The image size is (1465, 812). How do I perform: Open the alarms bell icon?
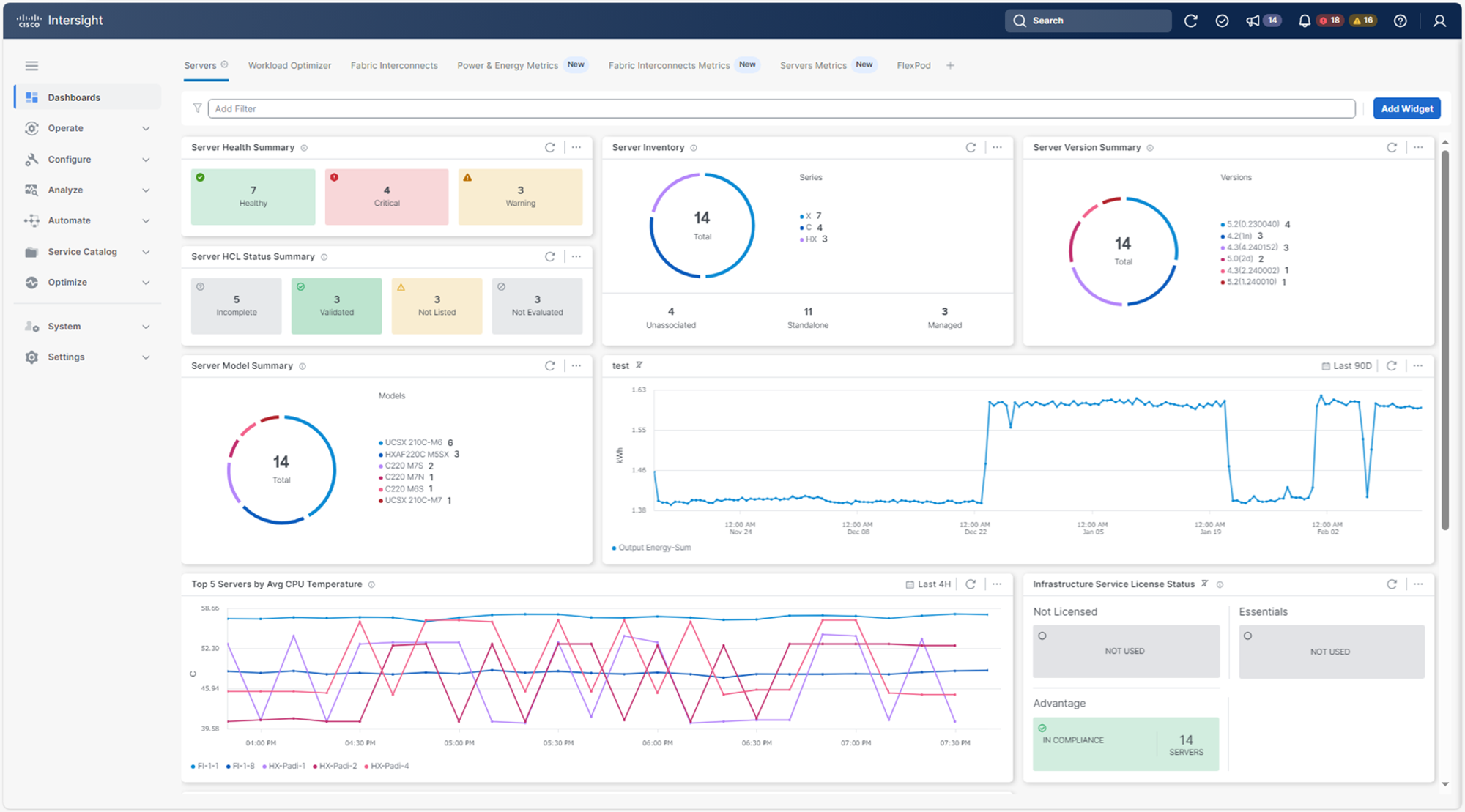pyautogui.click(x=1305, y=21)
